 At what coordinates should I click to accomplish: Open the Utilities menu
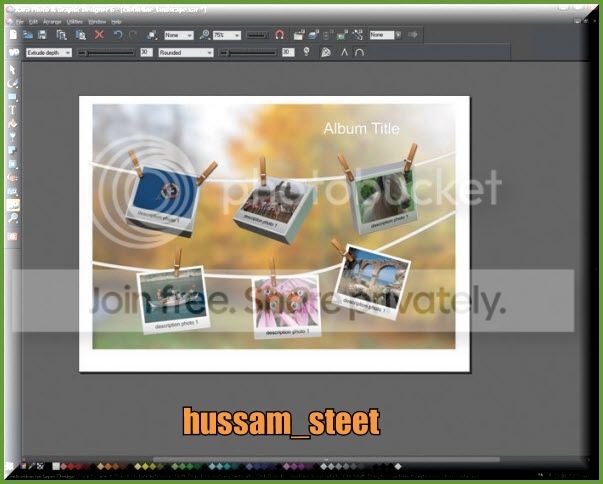[x=75, y=21]
